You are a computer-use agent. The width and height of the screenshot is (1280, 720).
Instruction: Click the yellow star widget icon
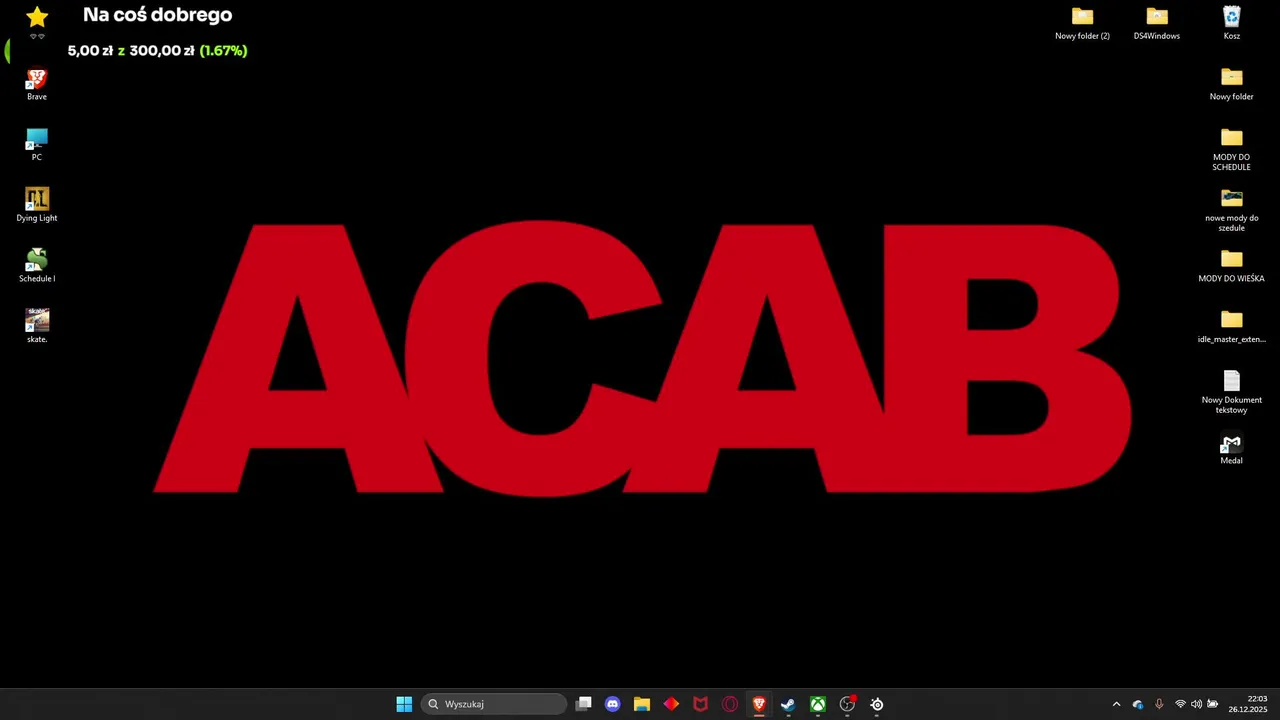click(x=37, y=16)
